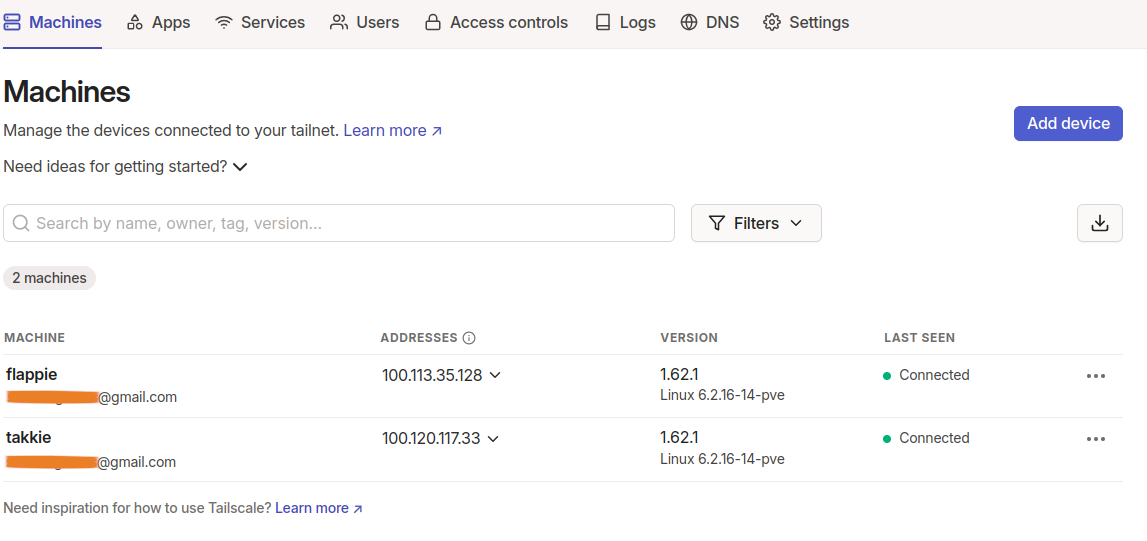Click the download export icon button
The width and height of the screenshot is (1147, 541).
pos(1099,223)
